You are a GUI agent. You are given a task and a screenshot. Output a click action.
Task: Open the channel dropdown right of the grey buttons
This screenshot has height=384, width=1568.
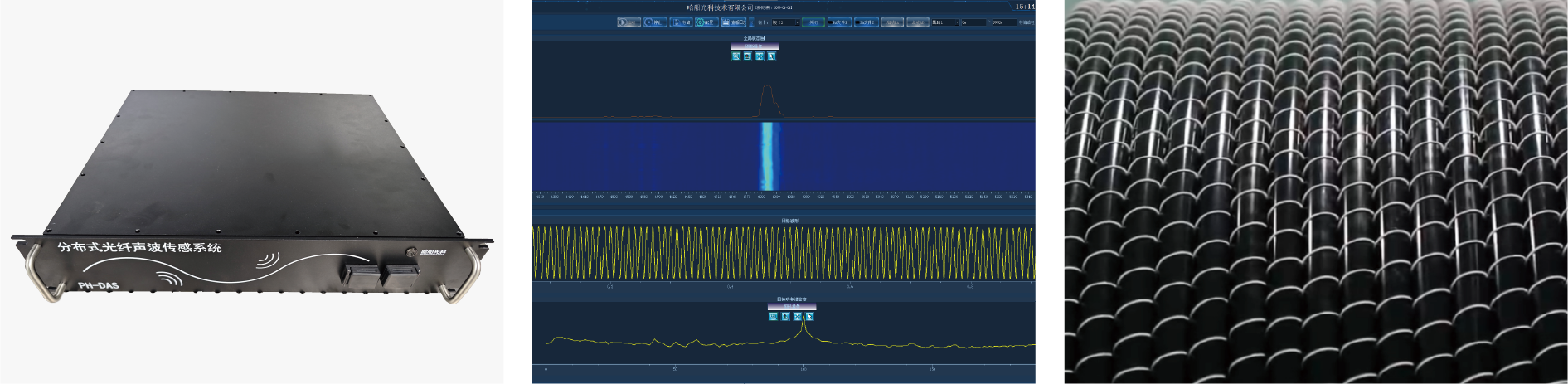click(x=945, y=22)
